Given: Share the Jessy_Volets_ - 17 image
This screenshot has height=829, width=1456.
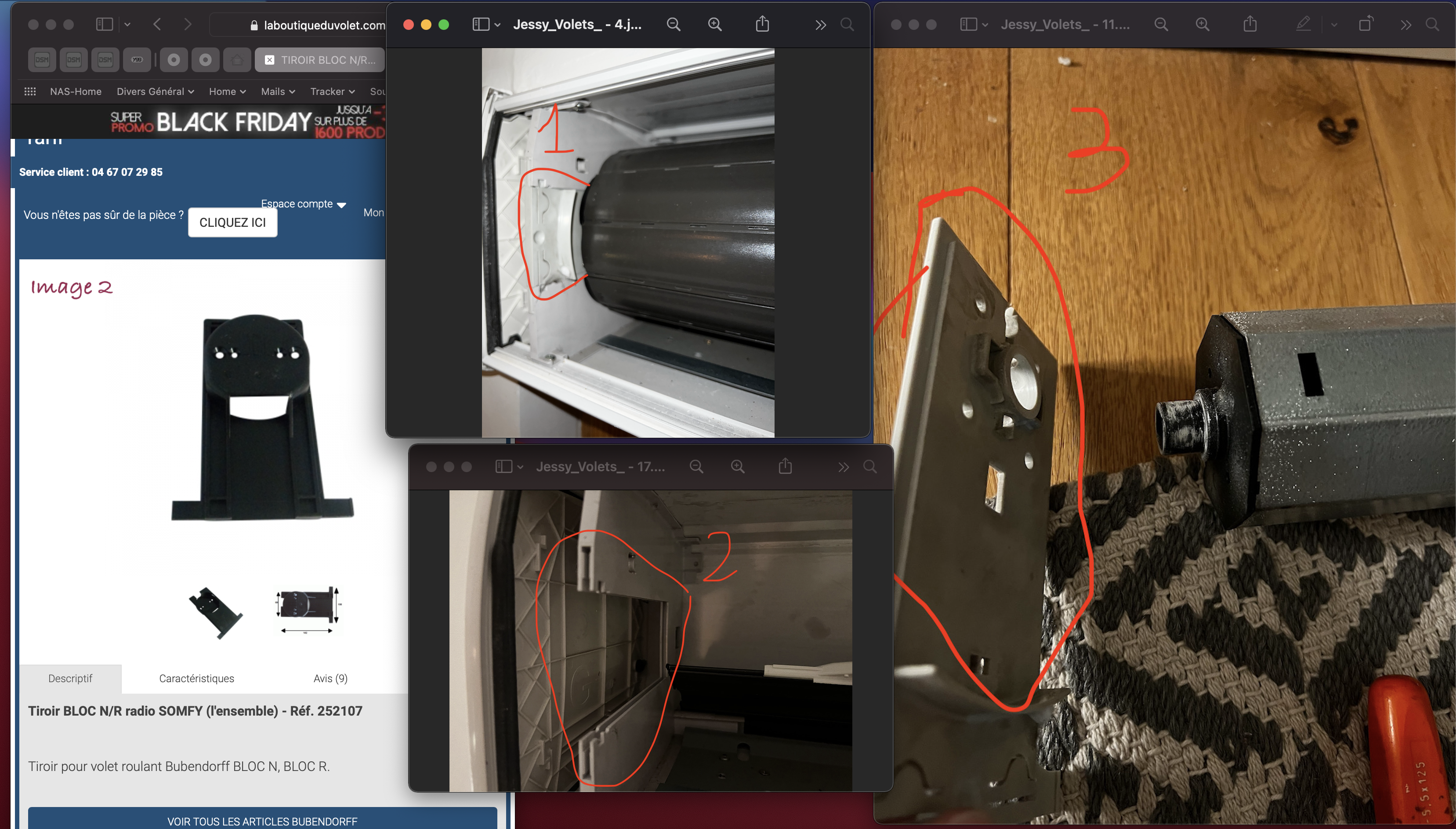Looking at the screenshot, I should click(785, 467).
